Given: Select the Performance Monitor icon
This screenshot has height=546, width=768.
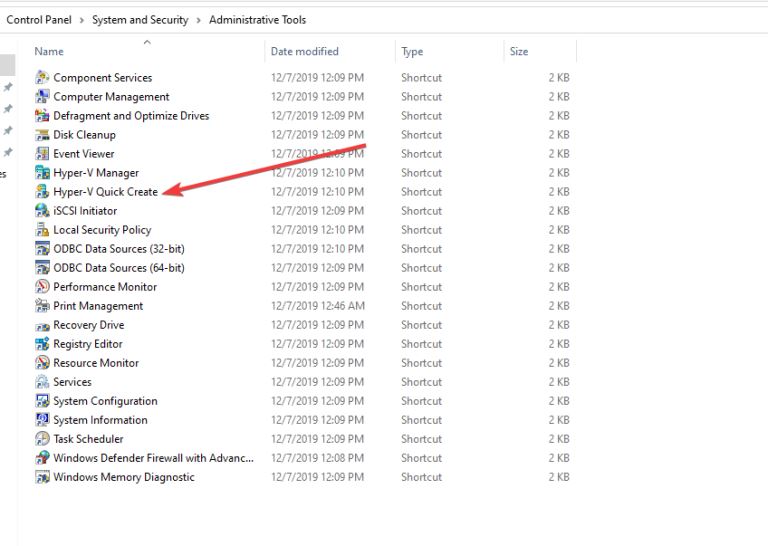Looking at the screenshot, I should pos(43,286).
